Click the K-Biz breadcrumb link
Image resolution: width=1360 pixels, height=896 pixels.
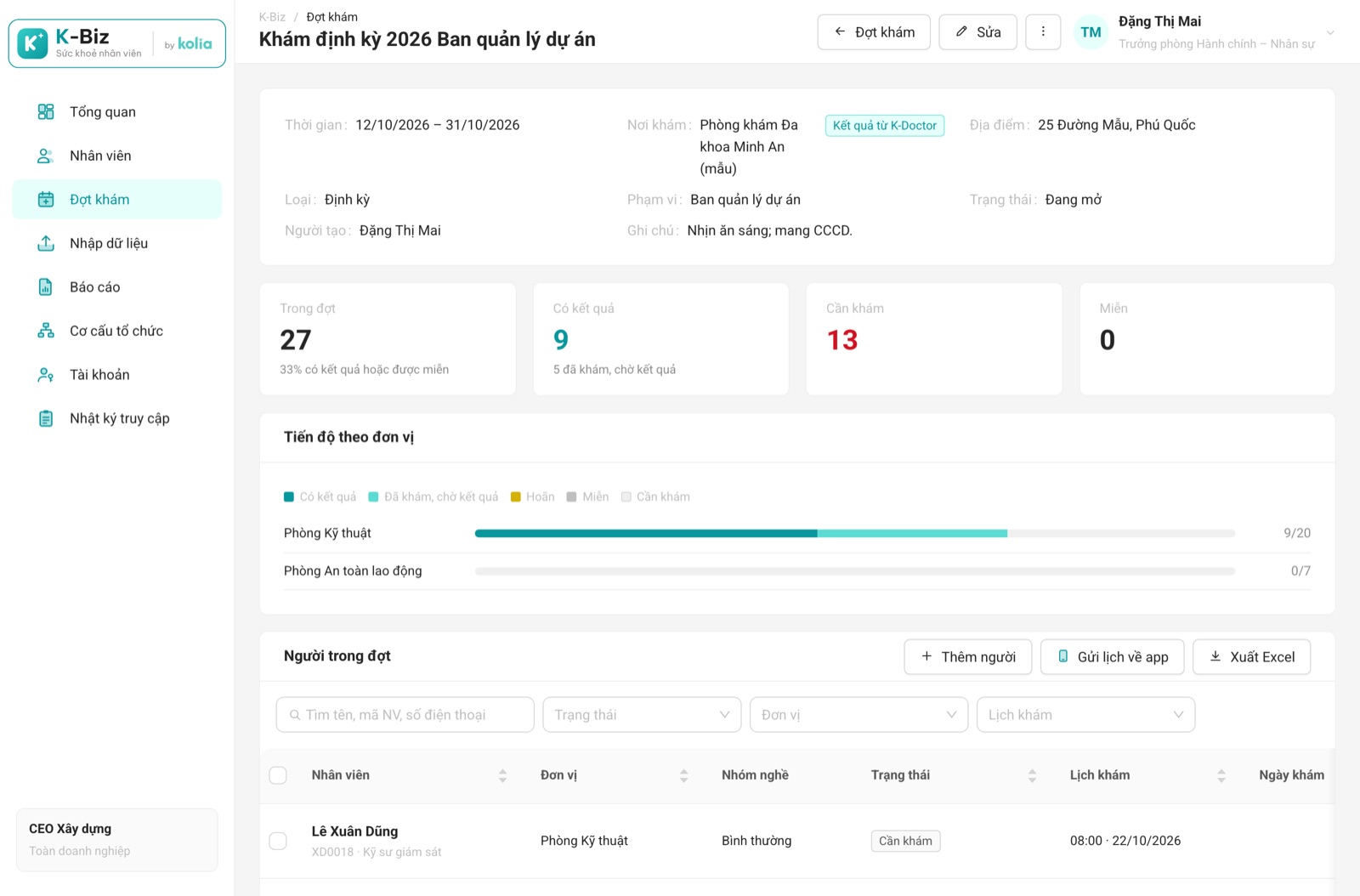pyautogui.click(x=272, y=17)
